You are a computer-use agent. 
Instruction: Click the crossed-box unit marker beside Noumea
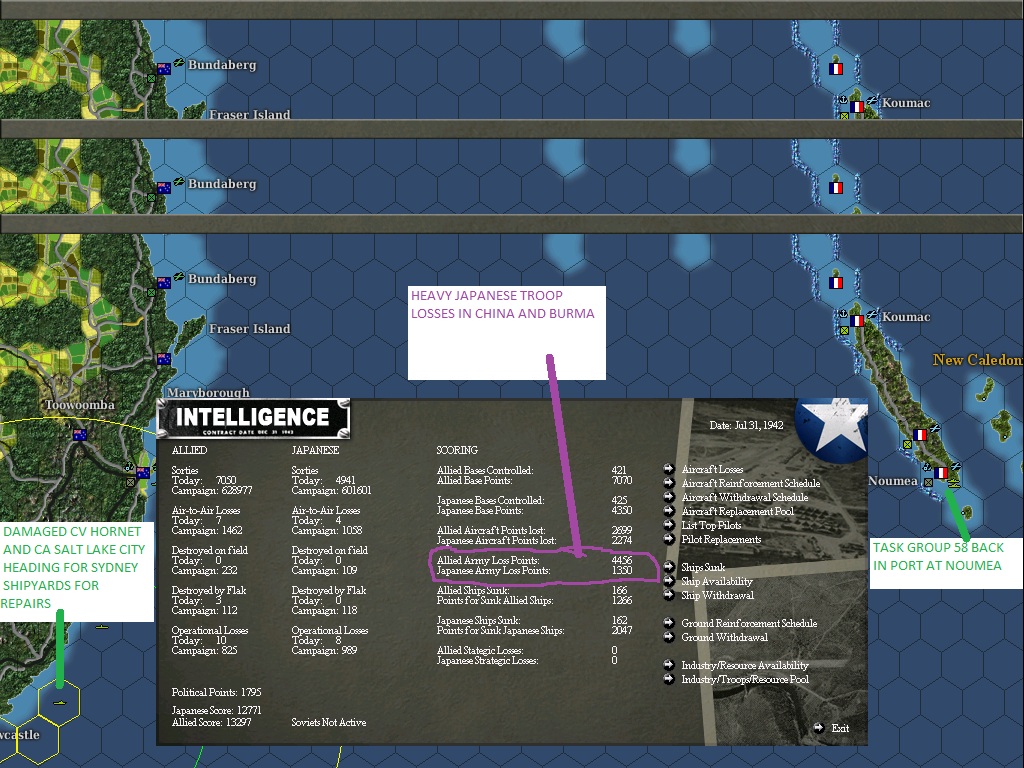(x=928, y=482)
